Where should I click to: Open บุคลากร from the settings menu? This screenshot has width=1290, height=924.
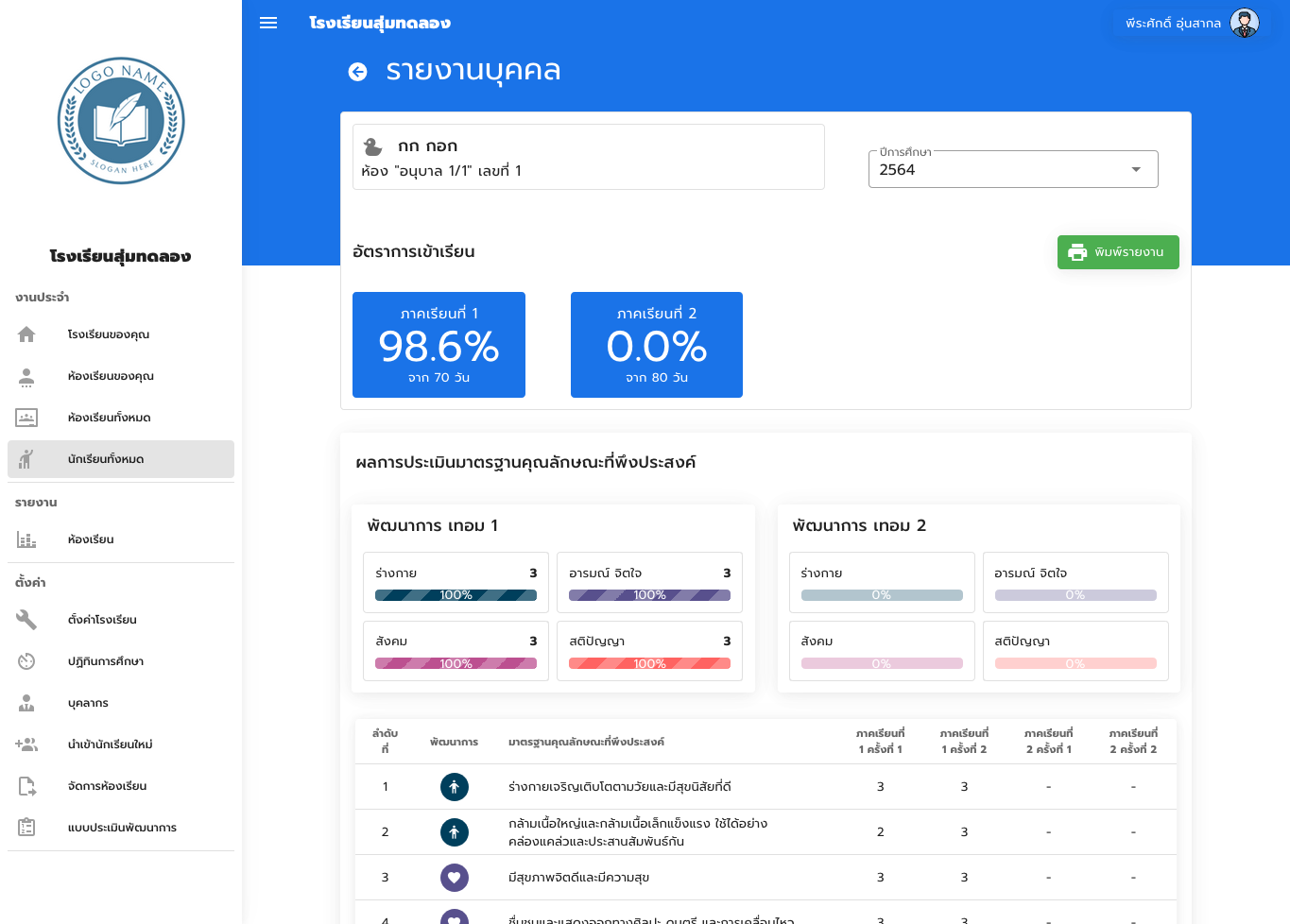pos(88,703)
